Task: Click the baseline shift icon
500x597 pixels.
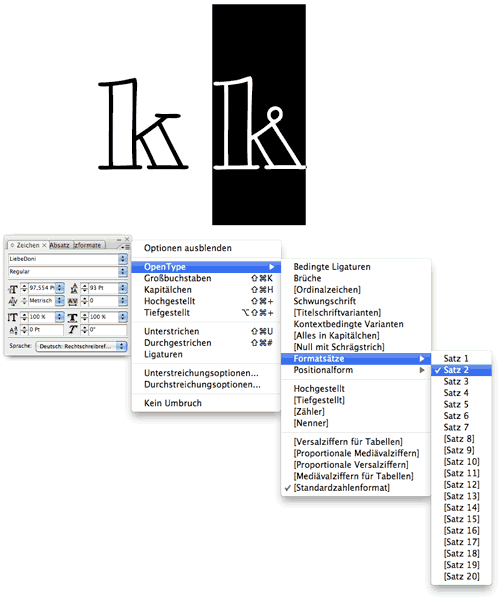Action: pos(13,330)
